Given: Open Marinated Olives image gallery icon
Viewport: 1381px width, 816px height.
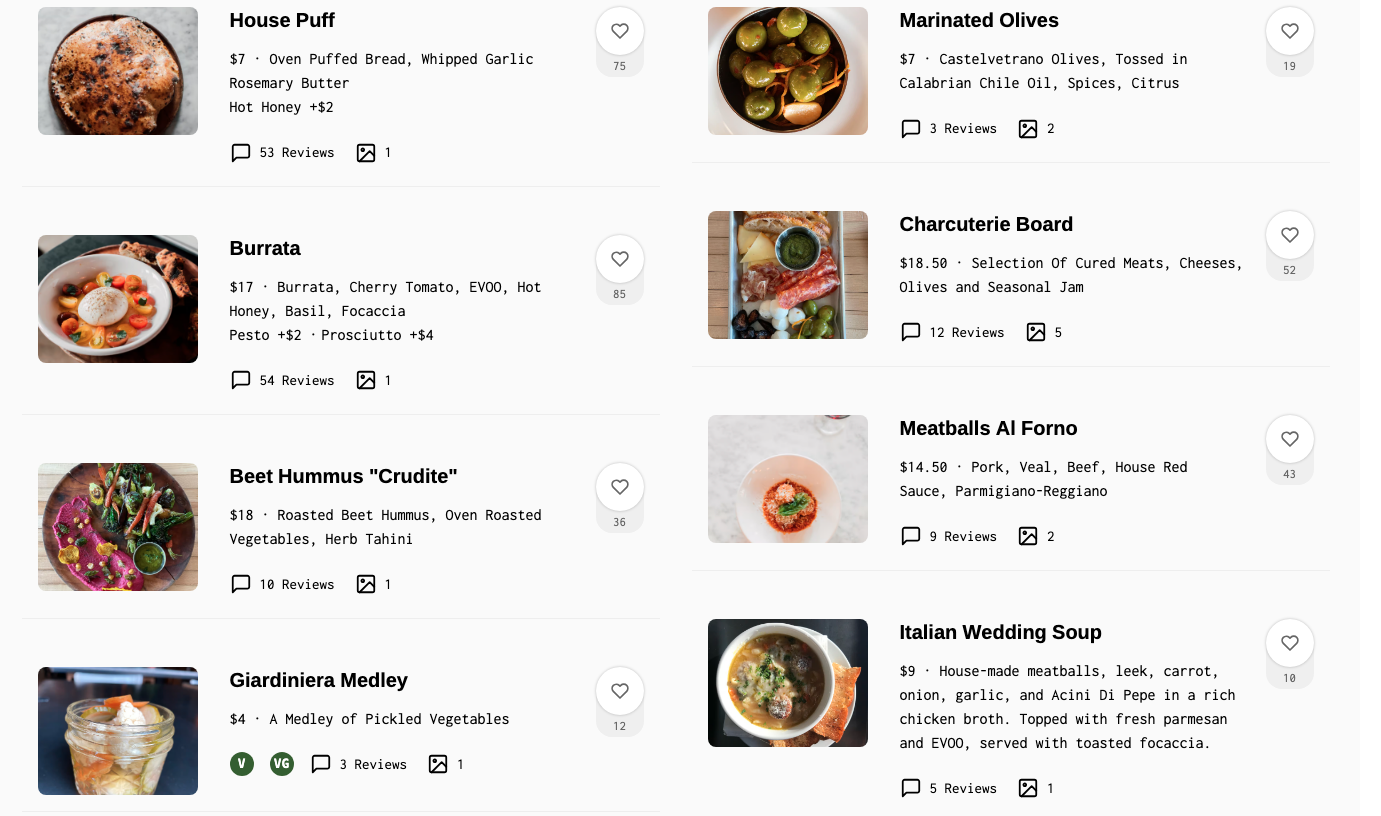Looking at the screenshot, I should [1028, 129].
